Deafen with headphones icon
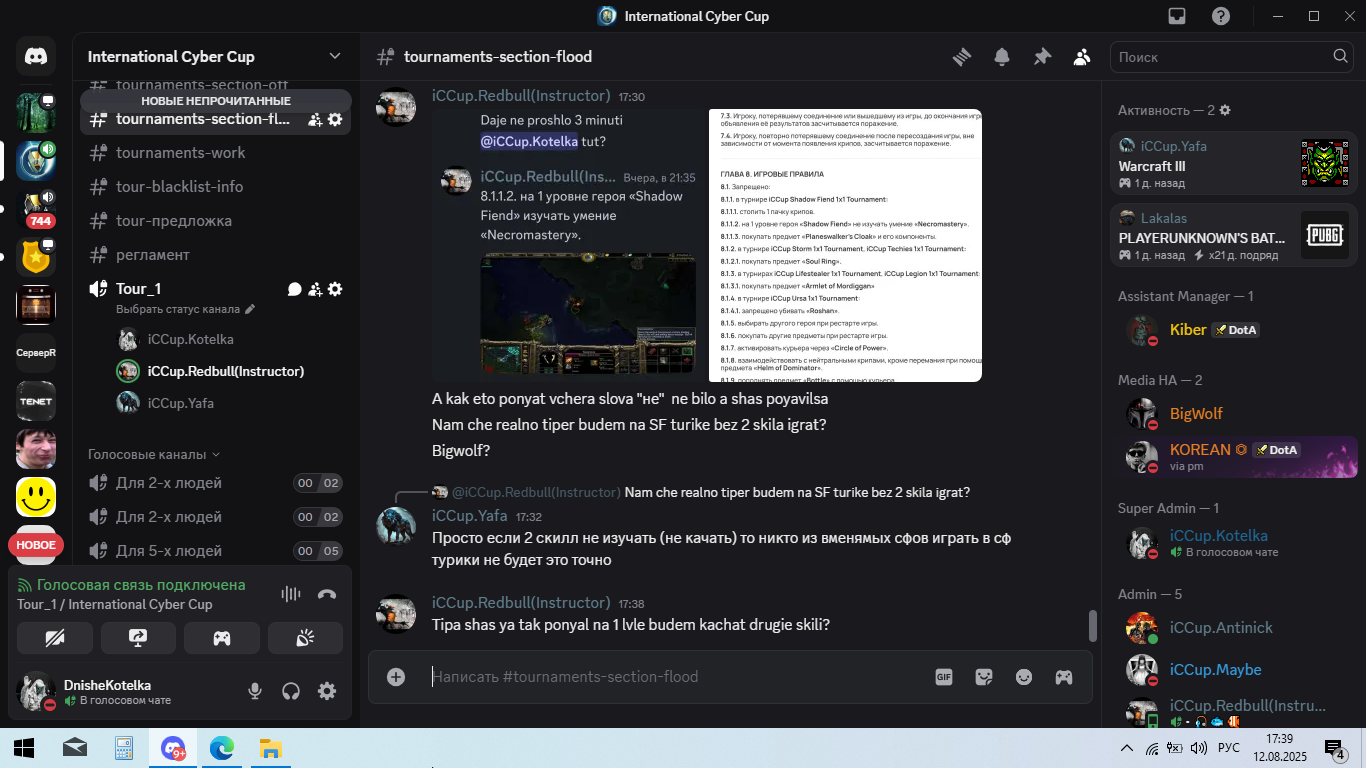The image size is (1366, 768). click(291, 691)
